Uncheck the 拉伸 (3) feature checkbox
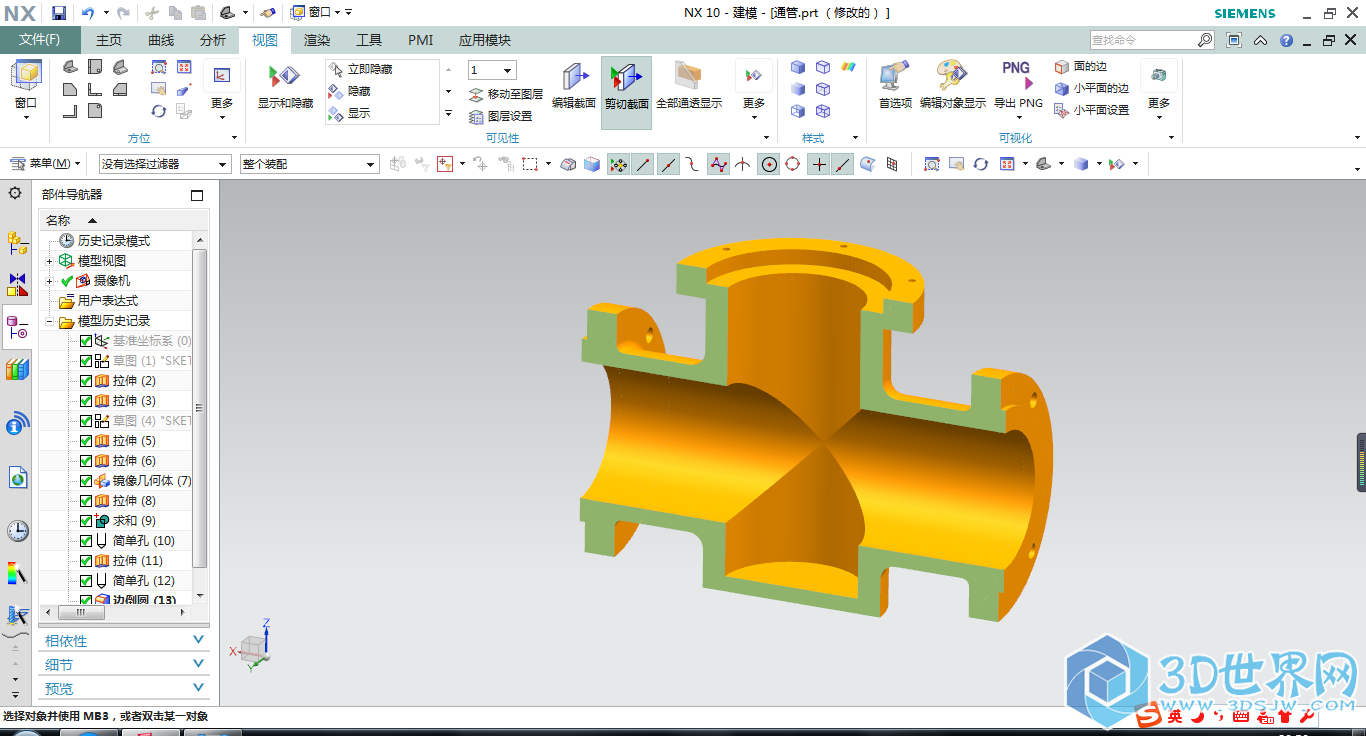 [x=86, y=401]
